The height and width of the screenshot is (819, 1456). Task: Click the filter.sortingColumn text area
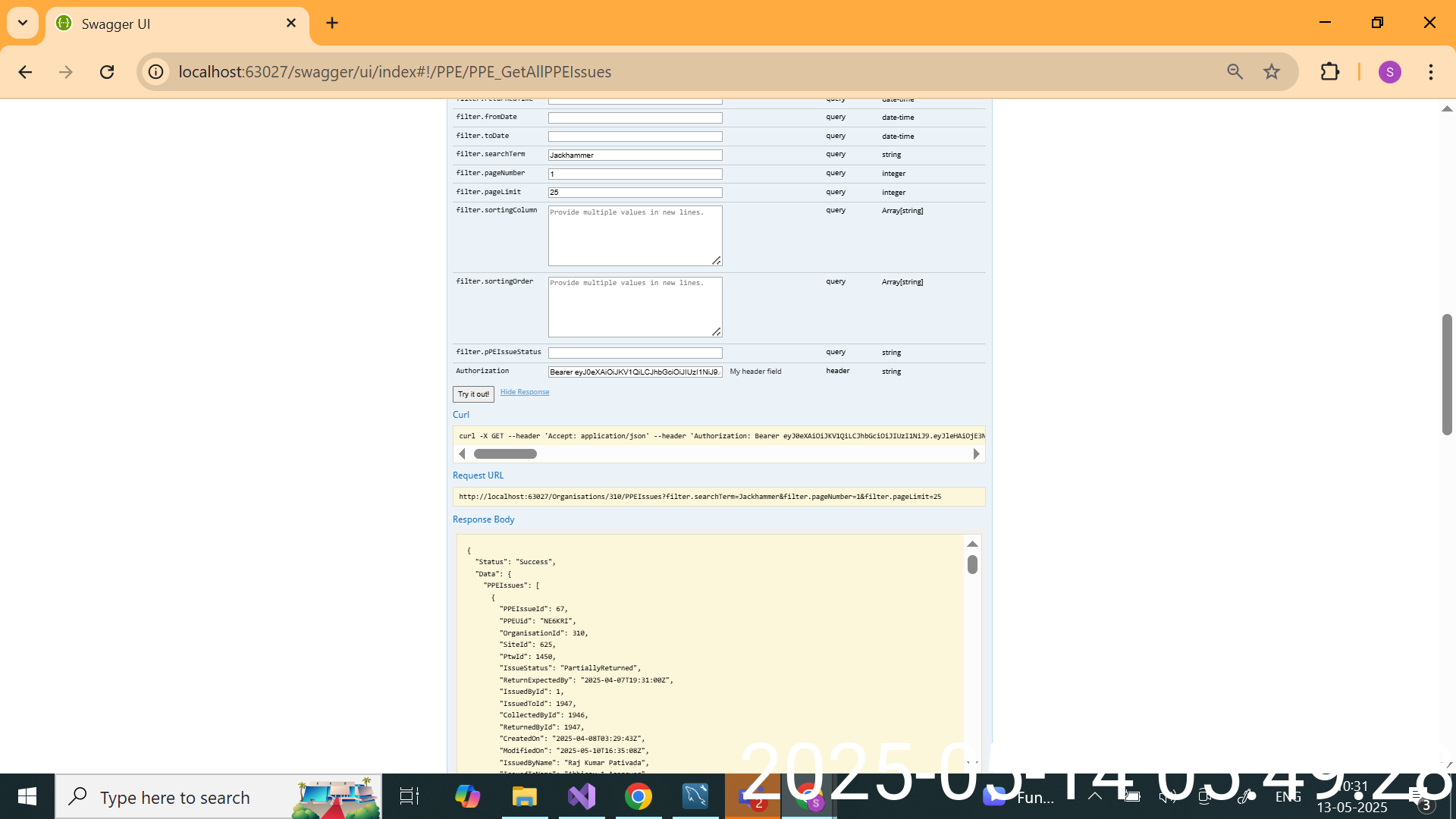point(635,235)
